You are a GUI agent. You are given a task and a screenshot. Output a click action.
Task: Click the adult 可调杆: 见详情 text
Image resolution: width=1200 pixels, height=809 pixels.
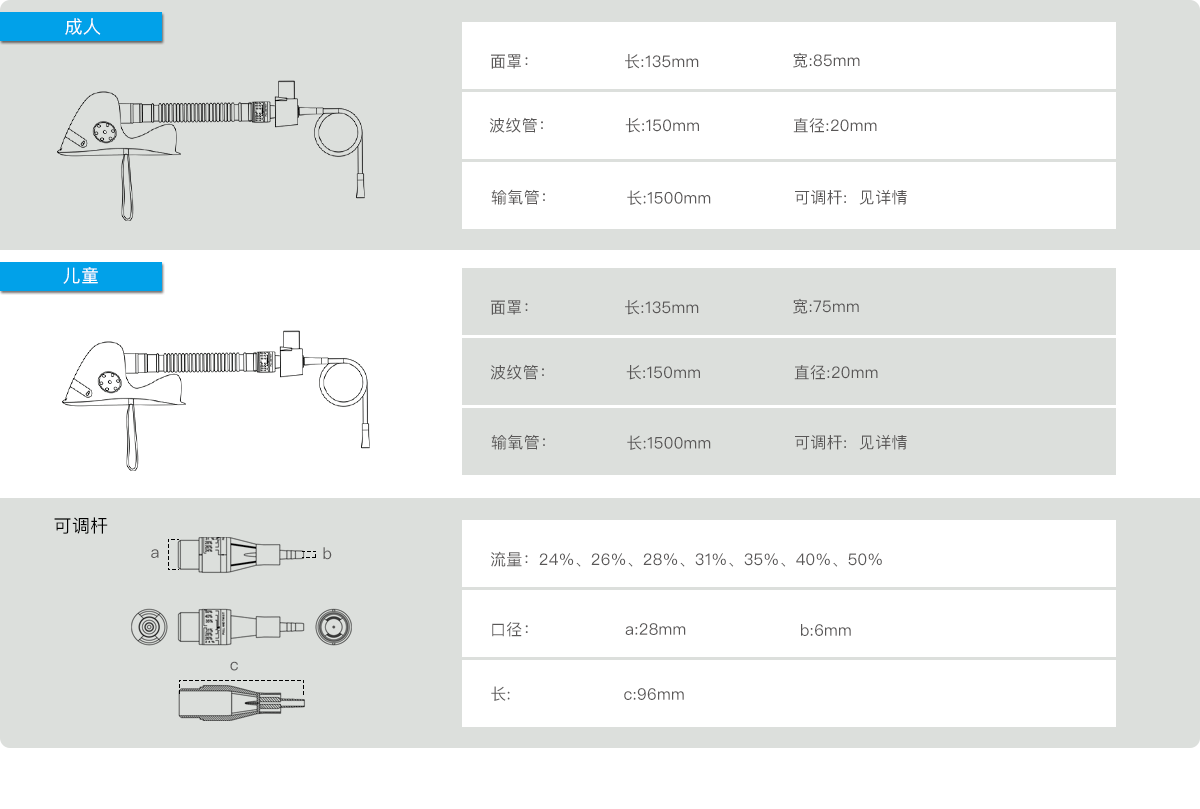click(851, 198)
